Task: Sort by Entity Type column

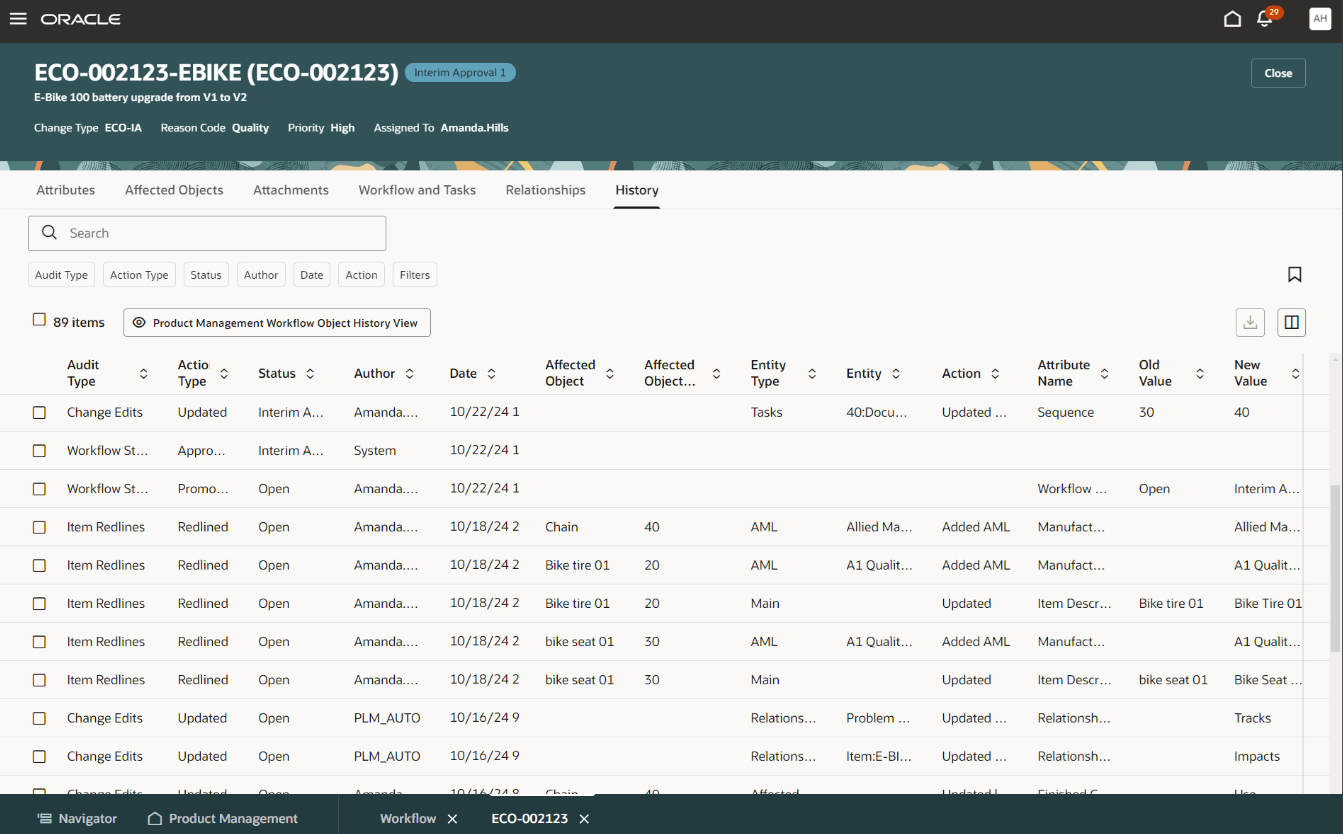Action: [812, 373]
